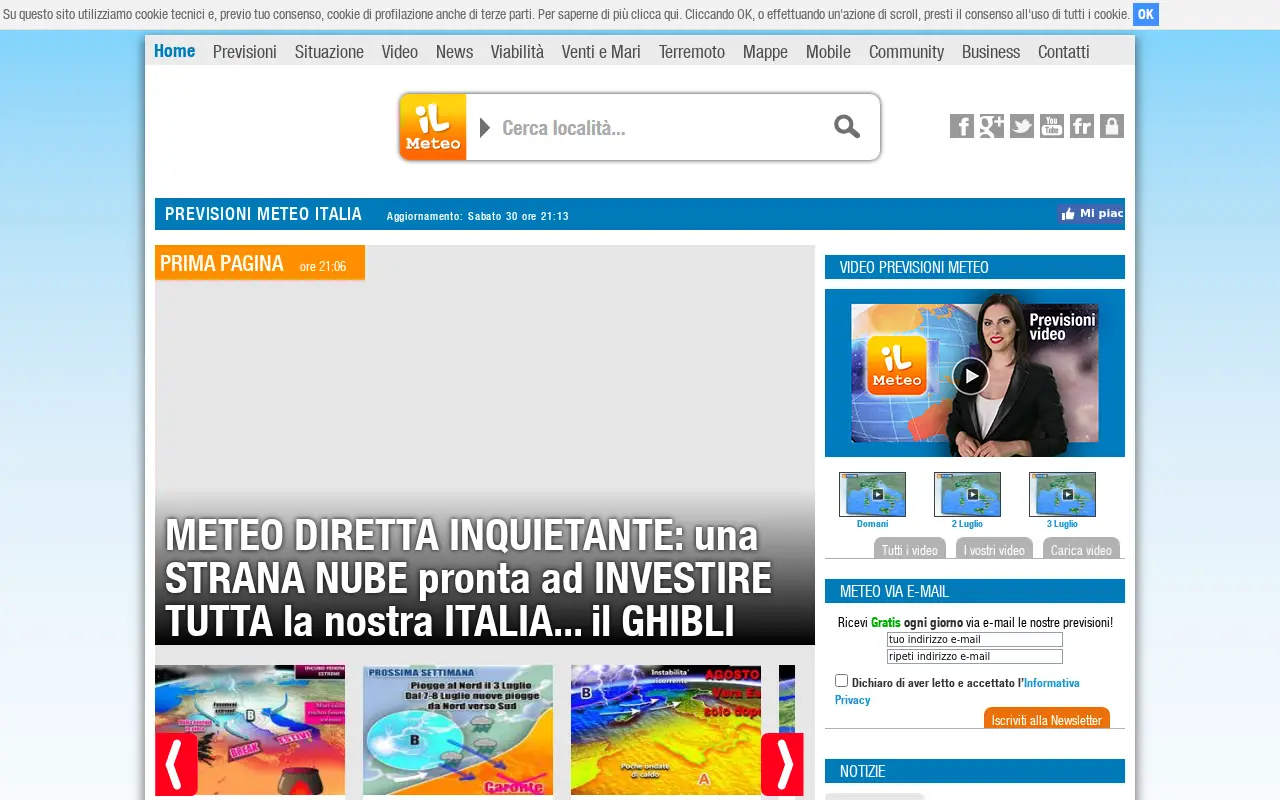Open the Mappe menu item
The image size is (1280, 800).
765,52
